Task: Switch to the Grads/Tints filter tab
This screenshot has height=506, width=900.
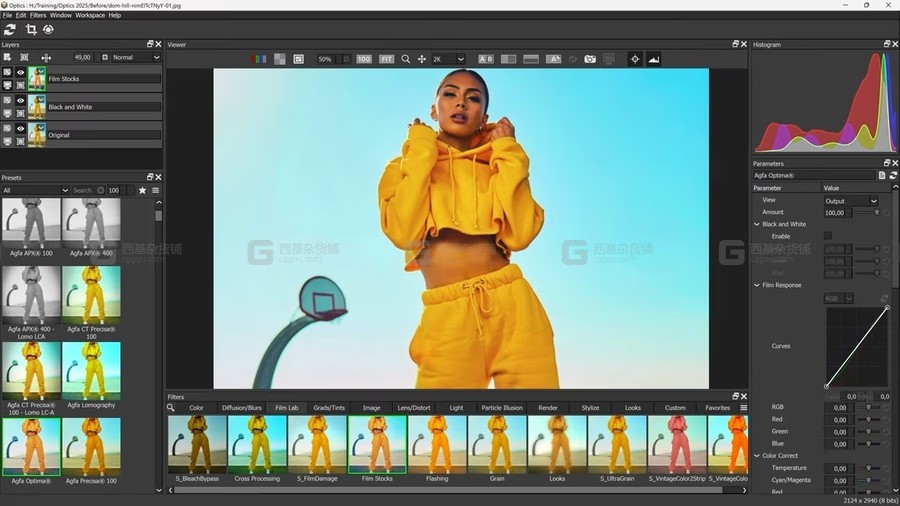Action: click(x=329, y=408)
